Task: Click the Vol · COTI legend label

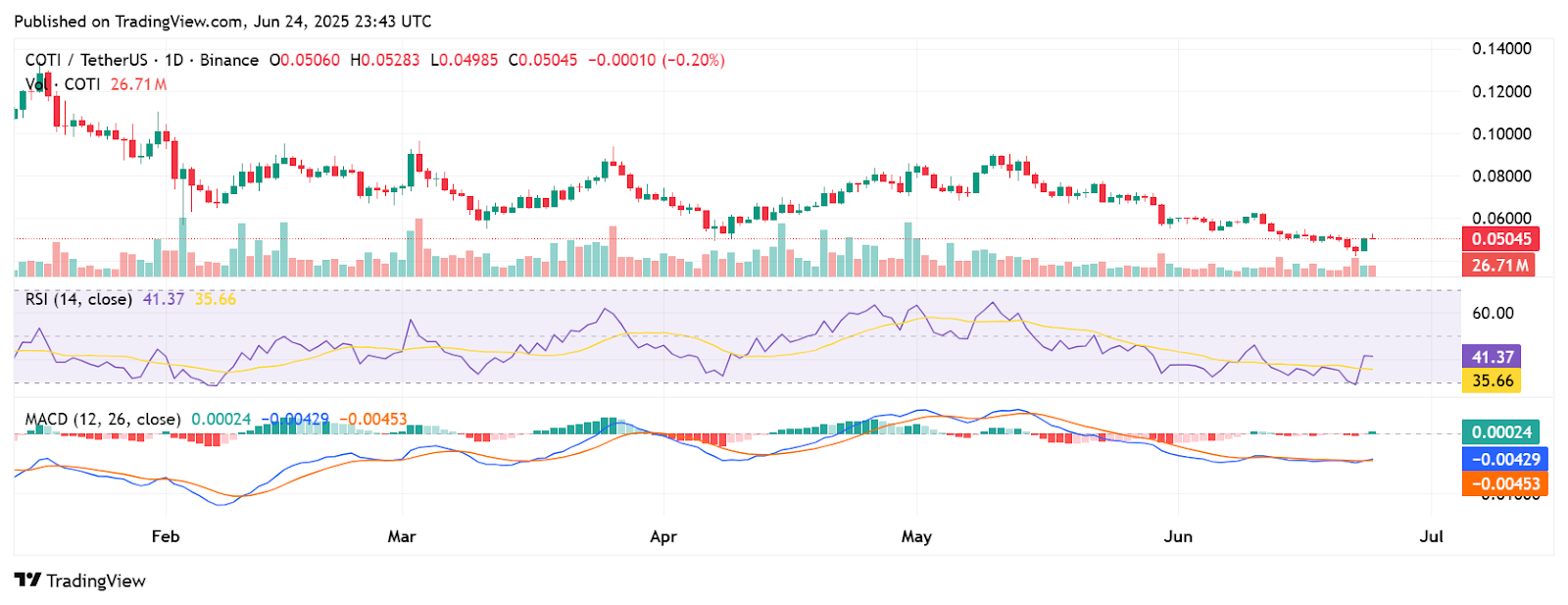Action: click(x=63, y=84)
